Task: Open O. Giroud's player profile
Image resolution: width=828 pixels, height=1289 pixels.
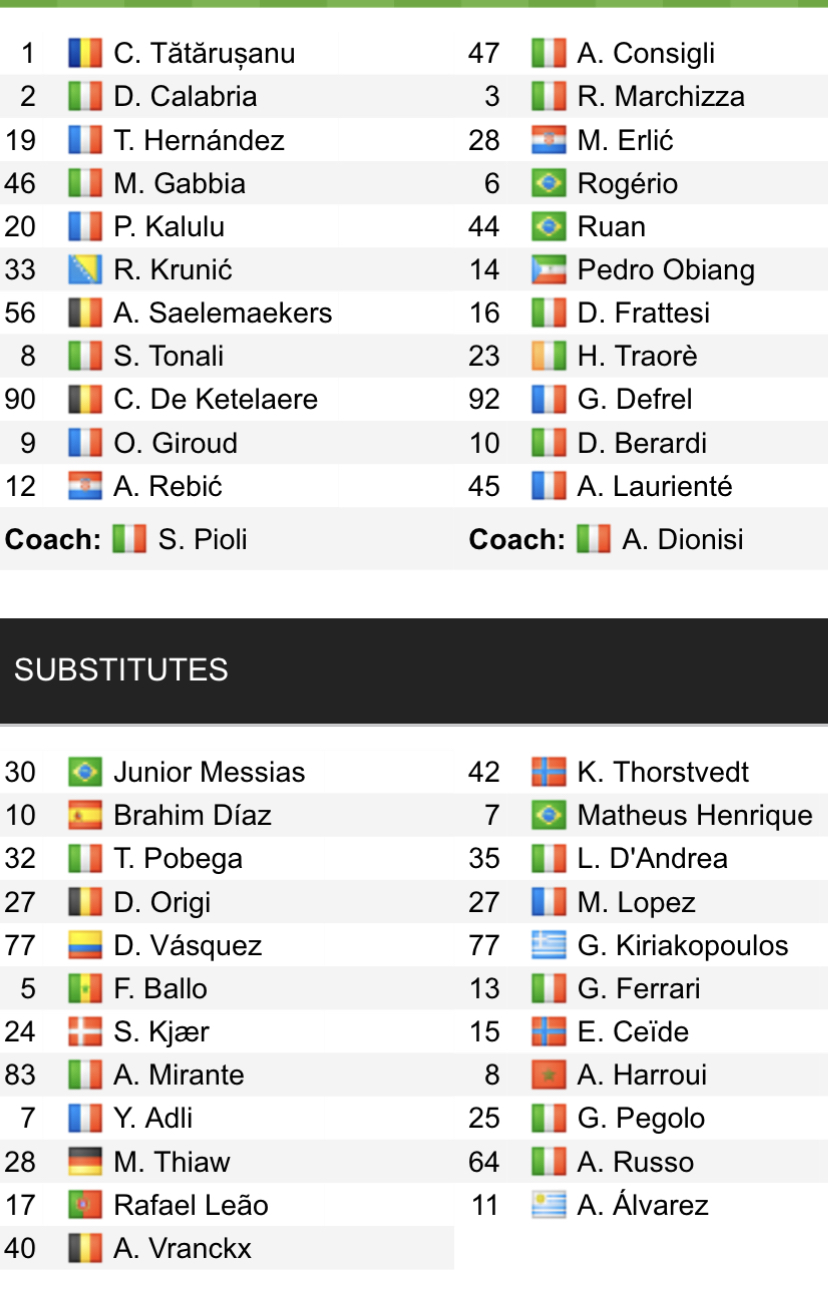Action: pyautogui.click(x=175, y=443)
